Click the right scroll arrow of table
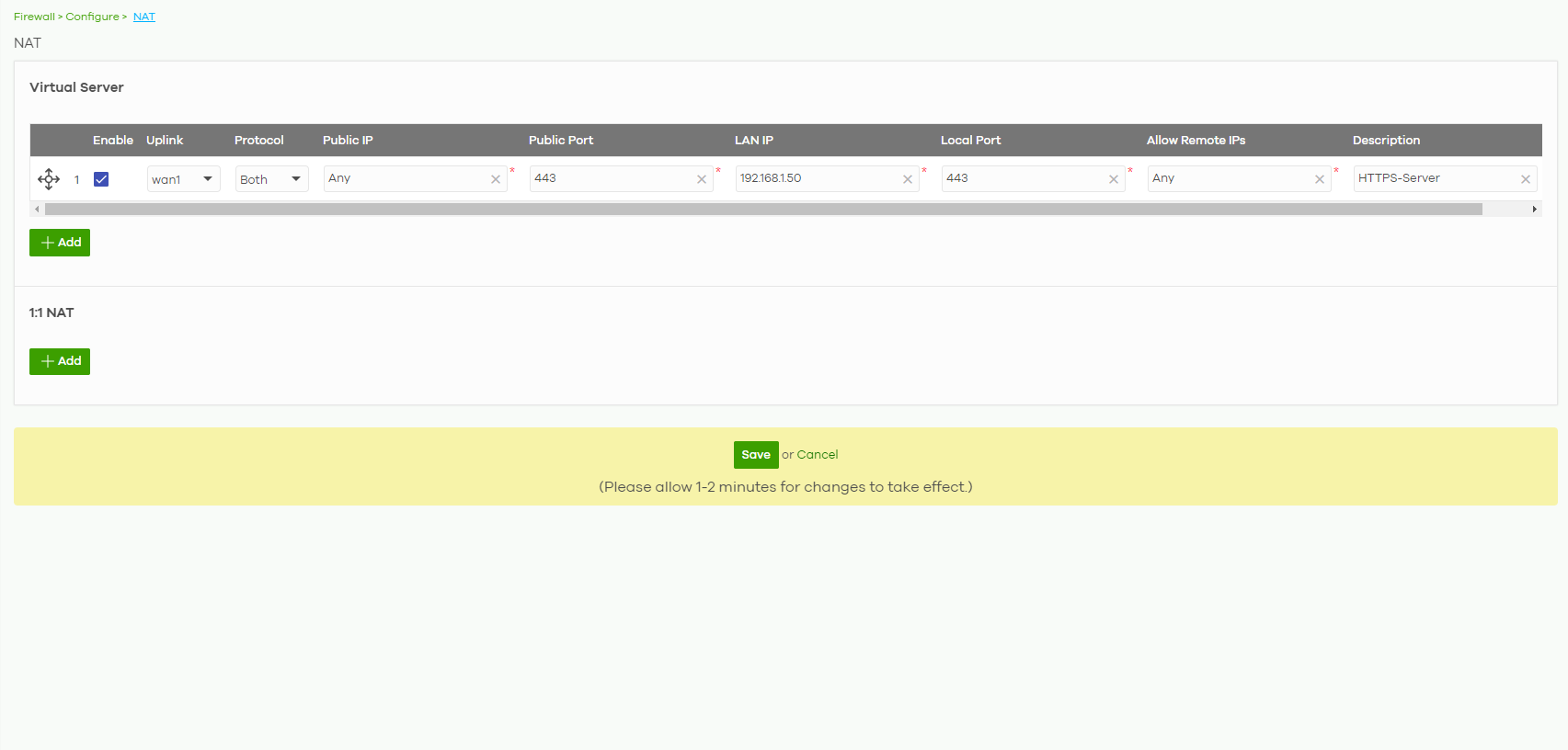 coord(1534,210)
